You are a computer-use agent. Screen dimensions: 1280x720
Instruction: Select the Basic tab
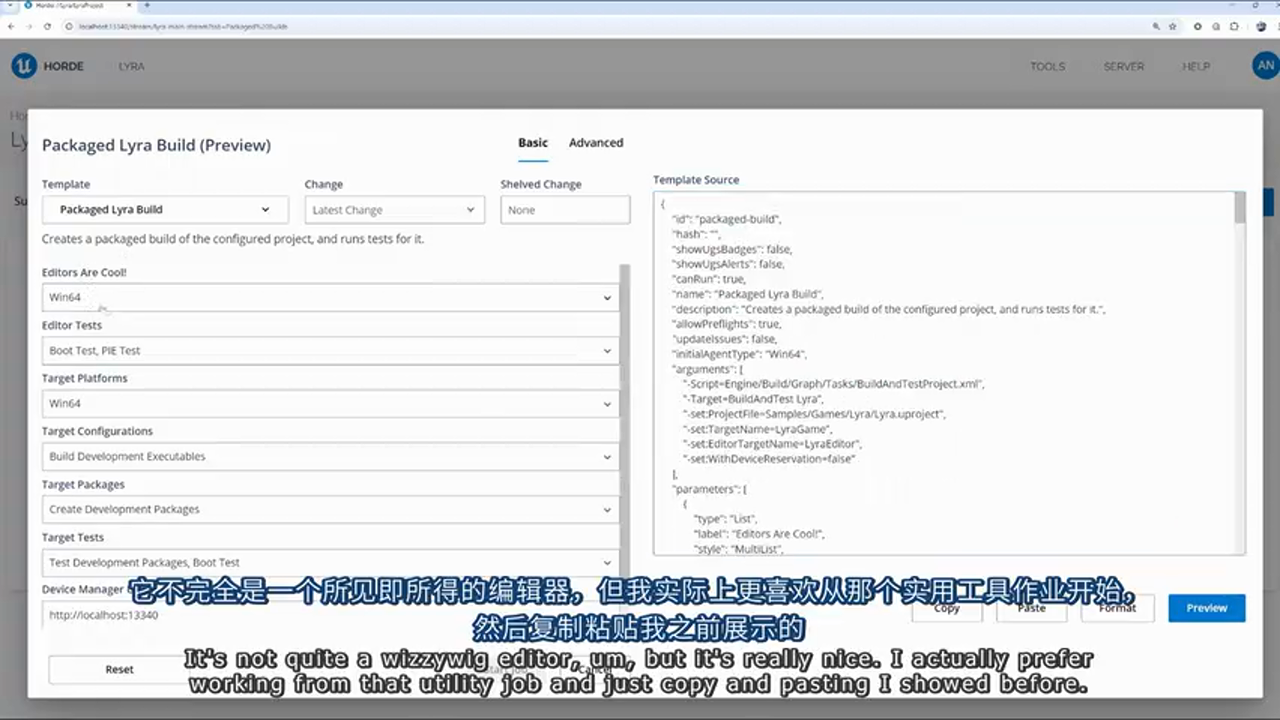(x=533, y=143)
